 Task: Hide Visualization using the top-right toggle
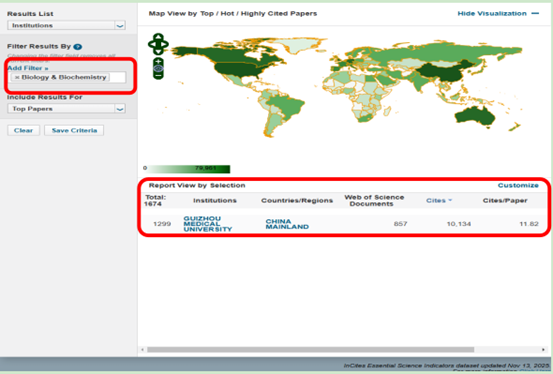point(498,13)
